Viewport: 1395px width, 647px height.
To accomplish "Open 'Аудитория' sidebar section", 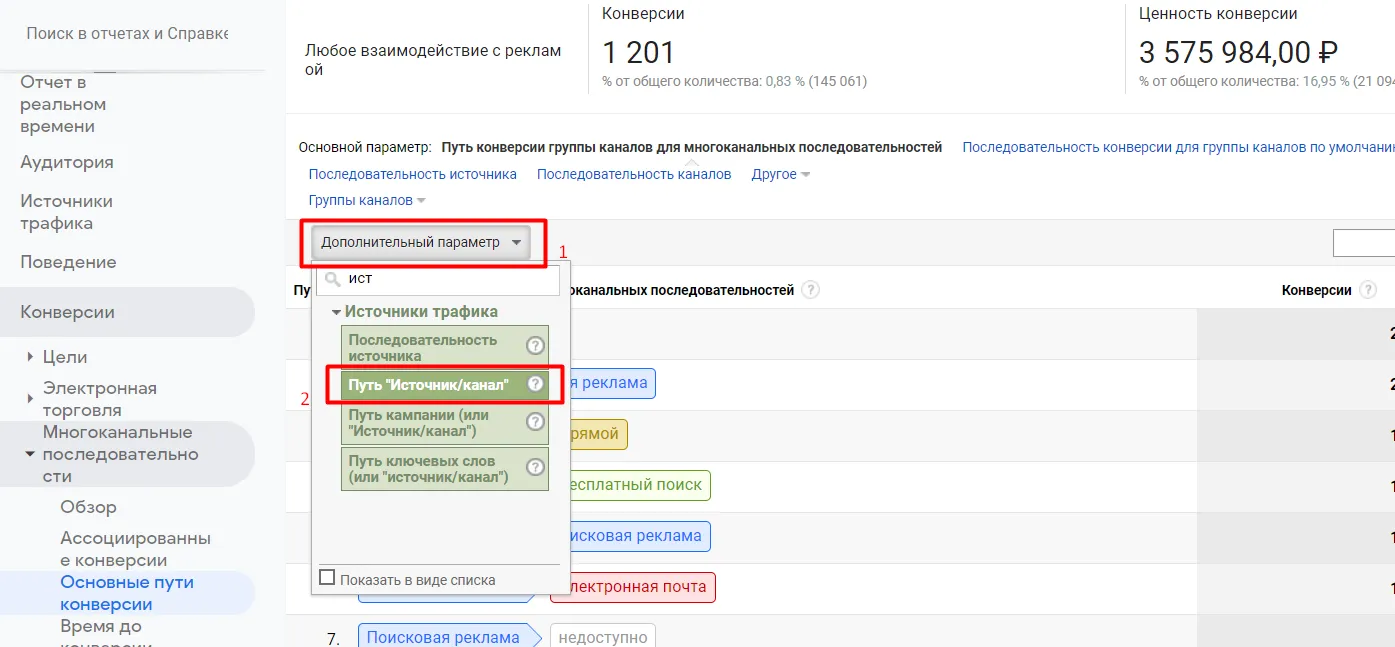I will tap(67, 162).
